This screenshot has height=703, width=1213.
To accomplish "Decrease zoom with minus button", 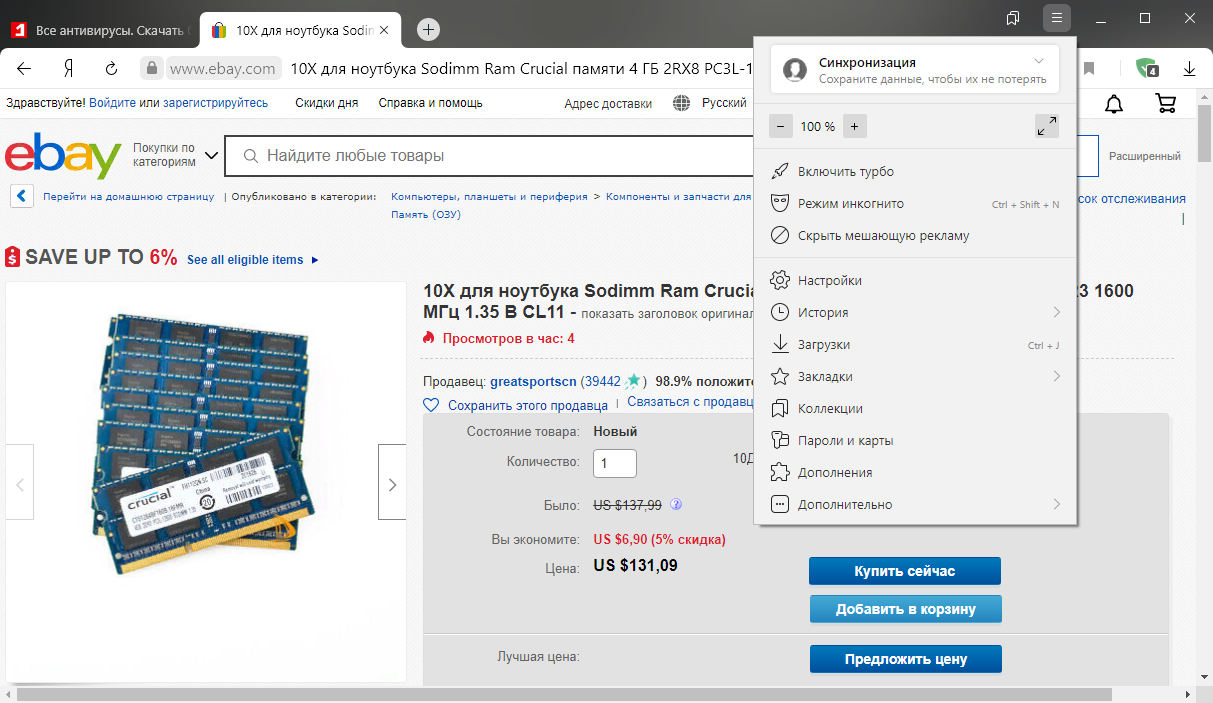I will click(781, 126).
